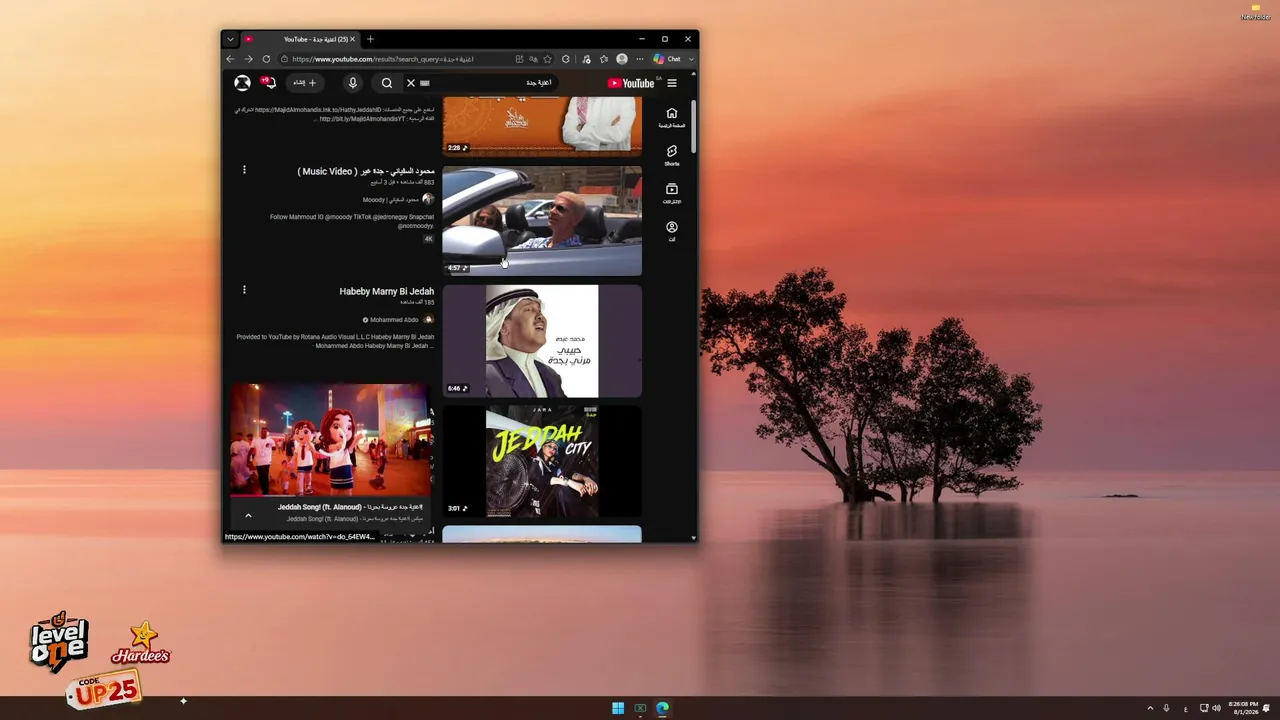The height and width of the screenshot is (720, 1280).
Task: Select the YouTube browser tab
Action: 300,39
